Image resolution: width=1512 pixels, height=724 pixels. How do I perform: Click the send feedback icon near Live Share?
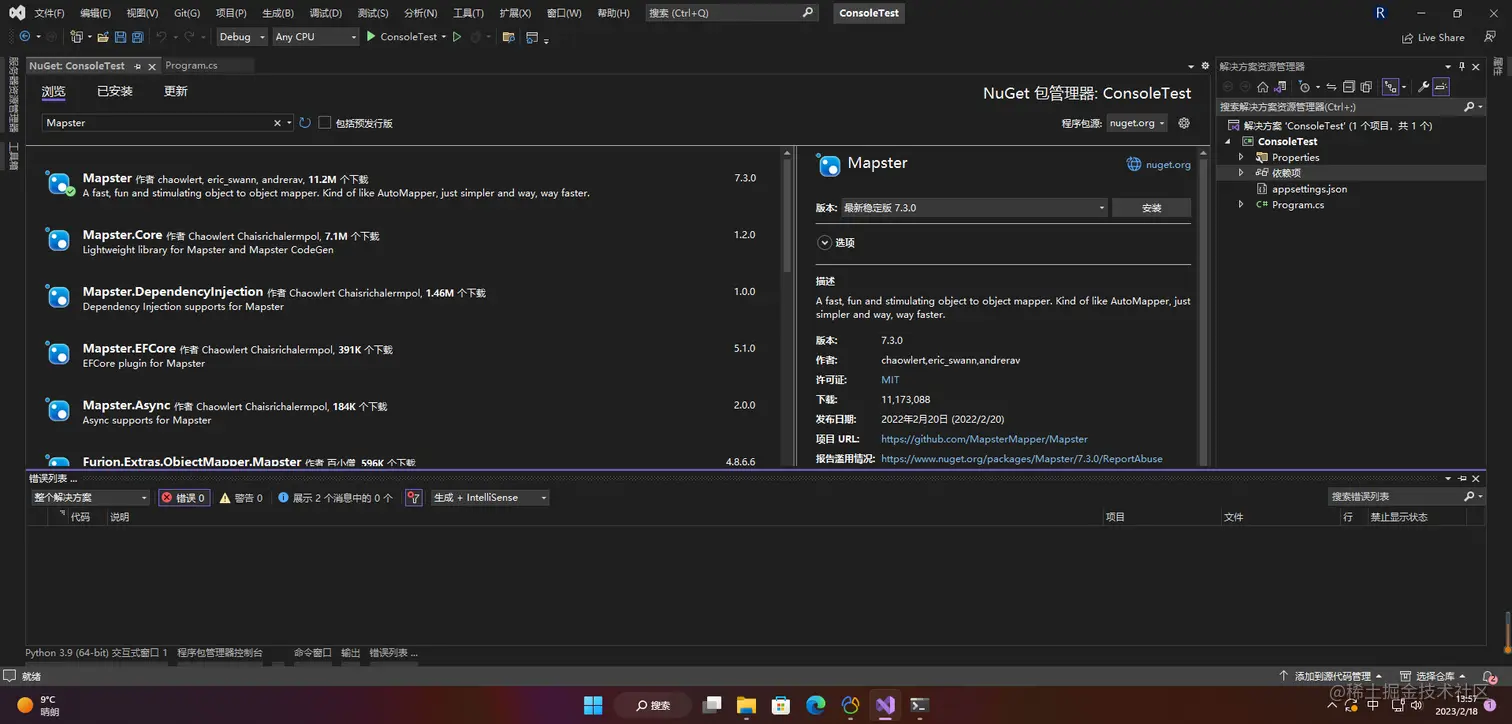(x=1489, y=37)
